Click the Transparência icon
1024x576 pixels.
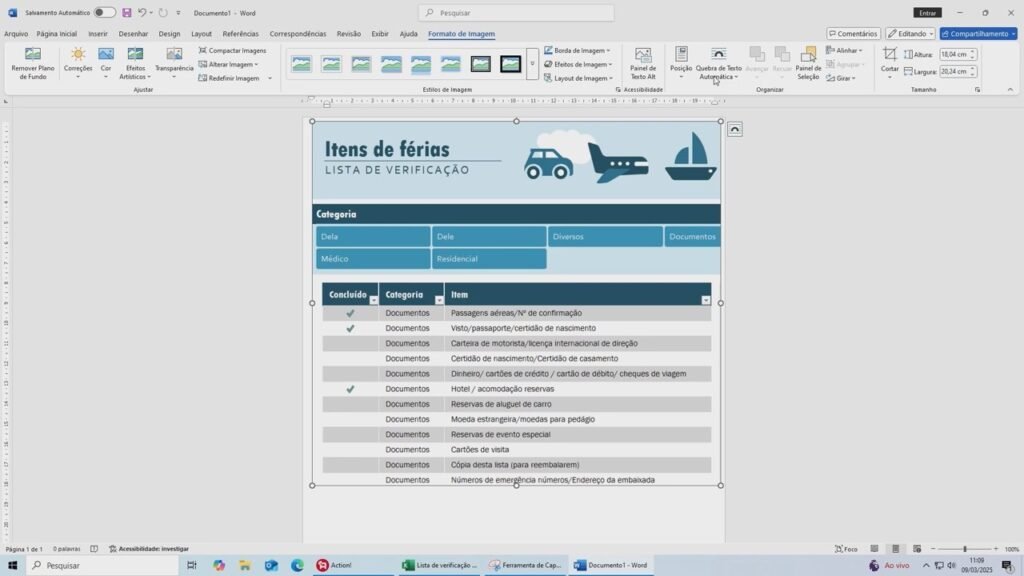pyautogui.click(x=174, y=55)
